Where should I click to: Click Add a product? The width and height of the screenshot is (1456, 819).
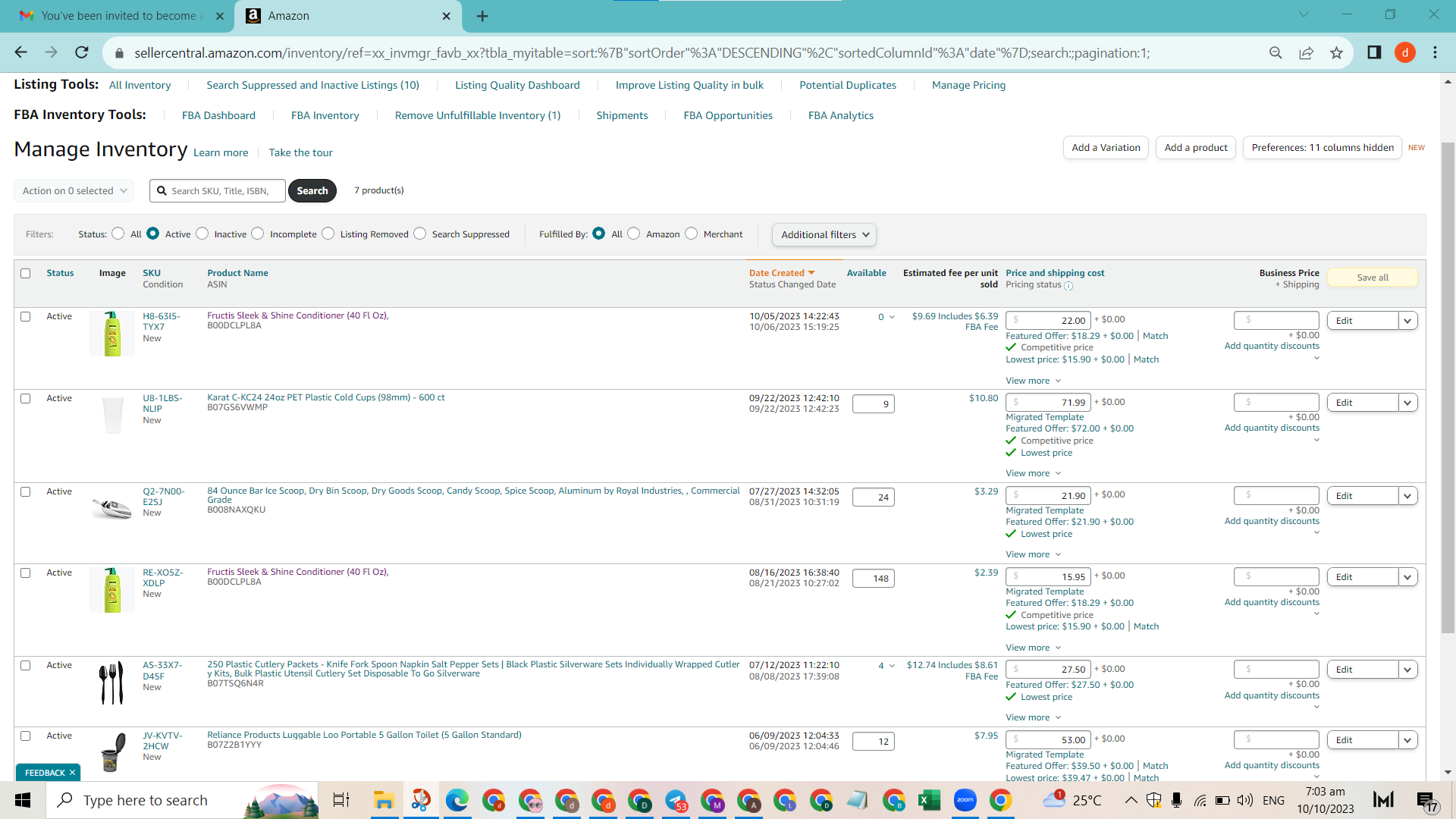coord(1196,148)
